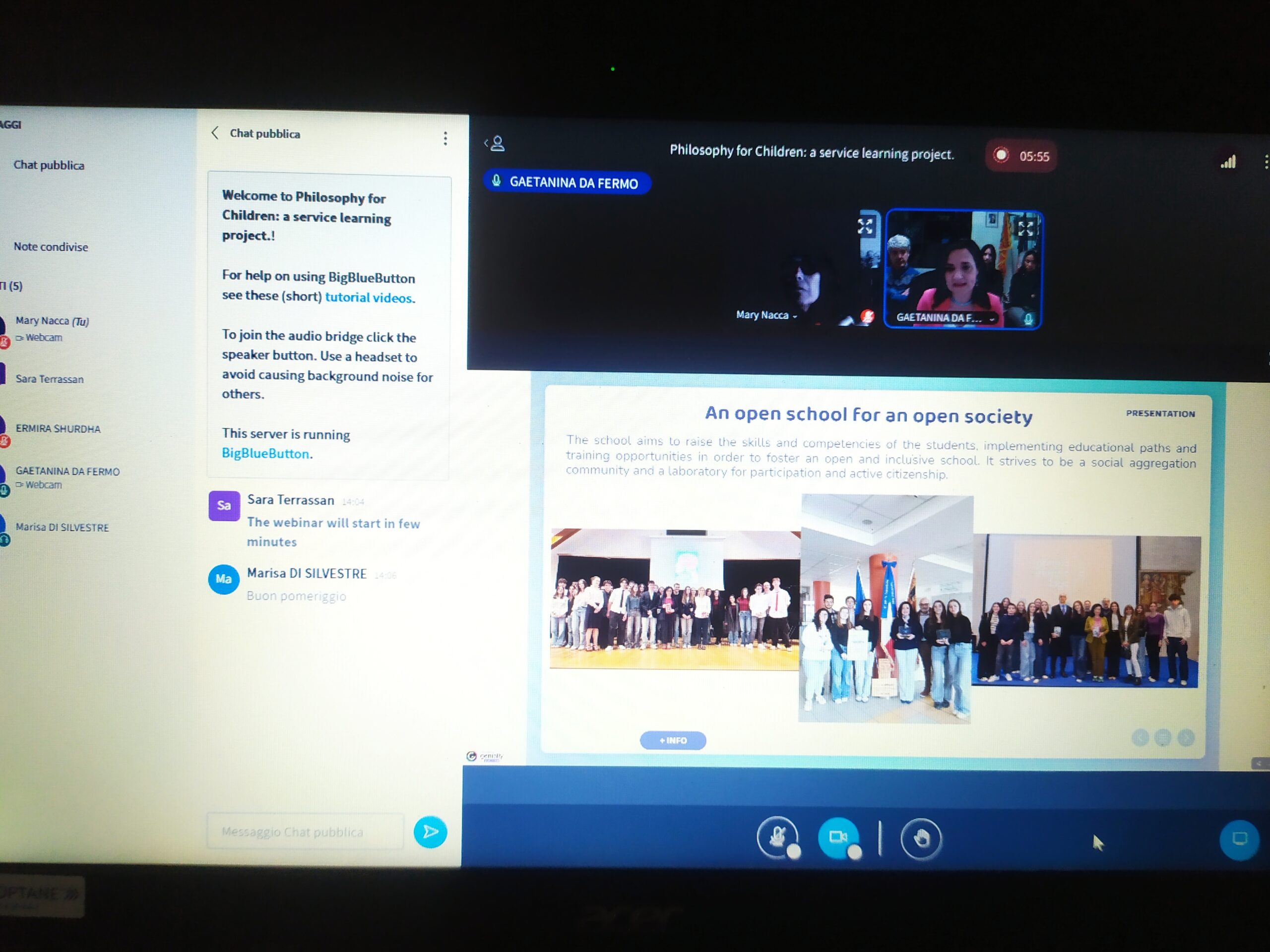Click the muted microphone icon on Mary Nacca webcam
Image resolution: width=1270 pixels, height=952 pixels.
click(867, 316)
